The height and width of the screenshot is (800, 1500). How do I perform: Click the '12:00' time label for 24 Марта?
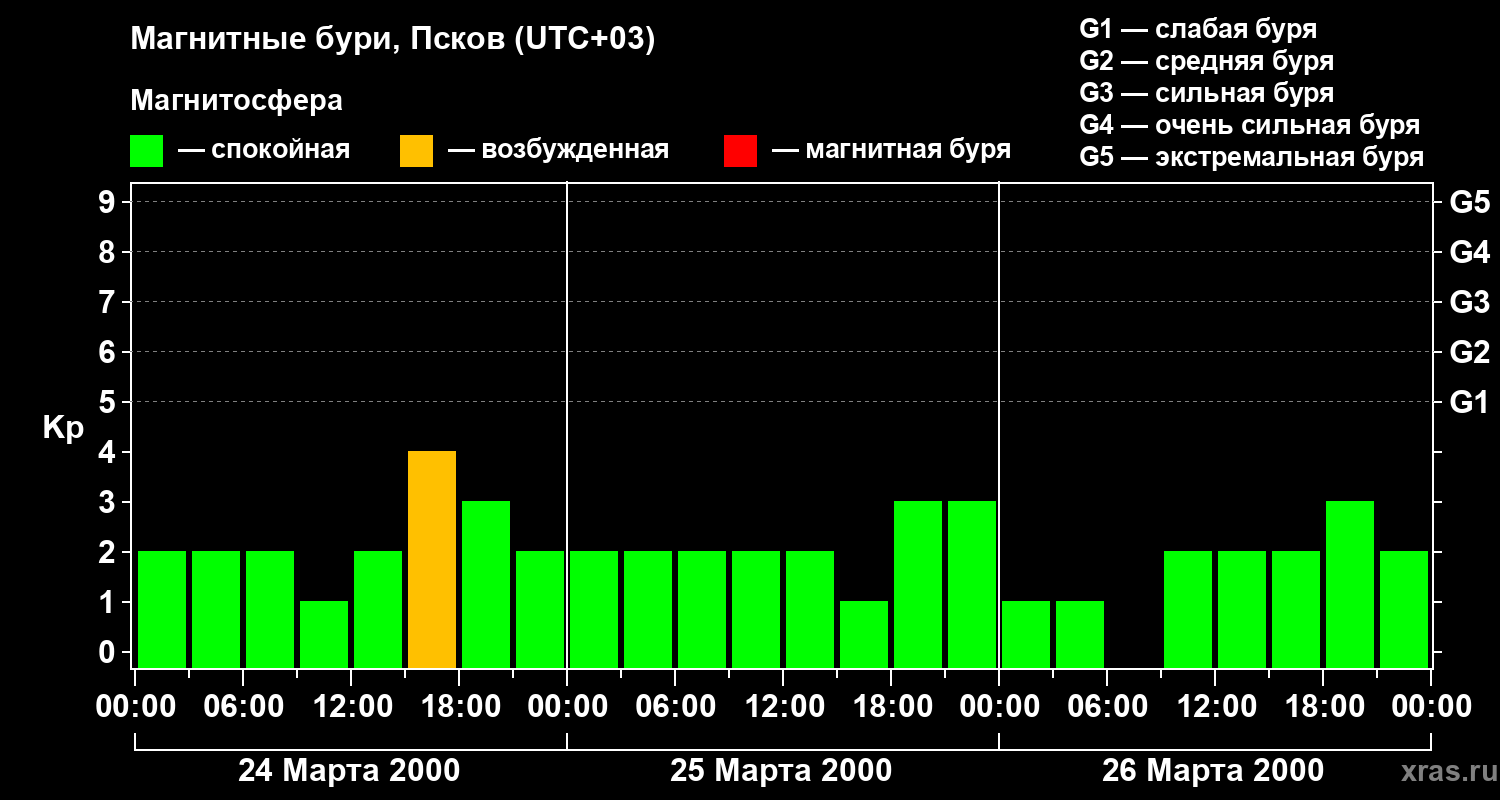(351, 707)
